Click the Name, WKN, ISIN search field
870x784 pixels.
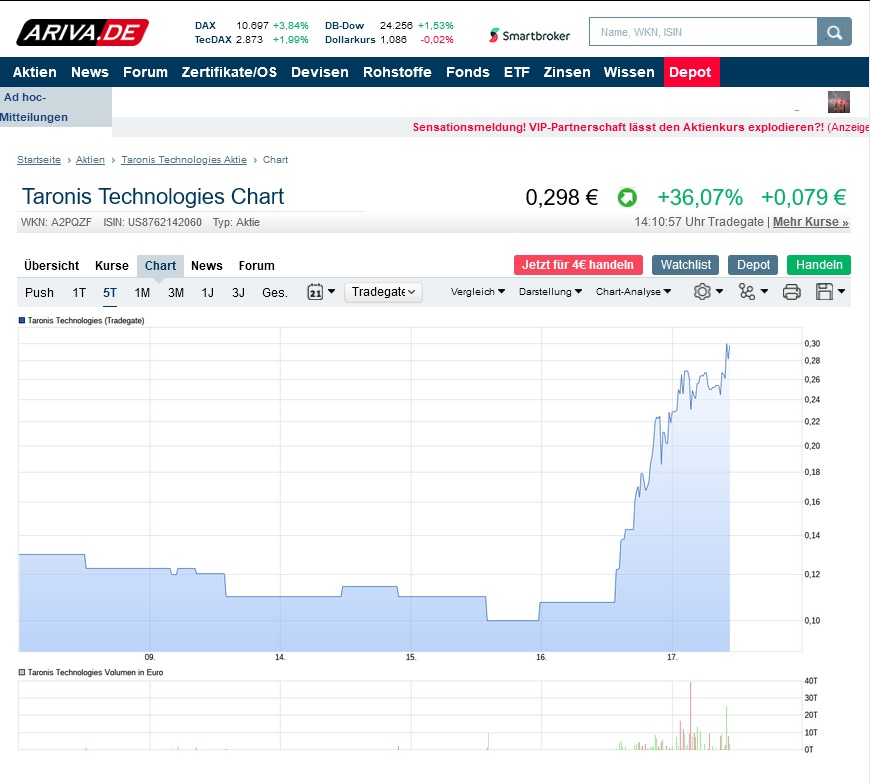[x=702, y=32]
